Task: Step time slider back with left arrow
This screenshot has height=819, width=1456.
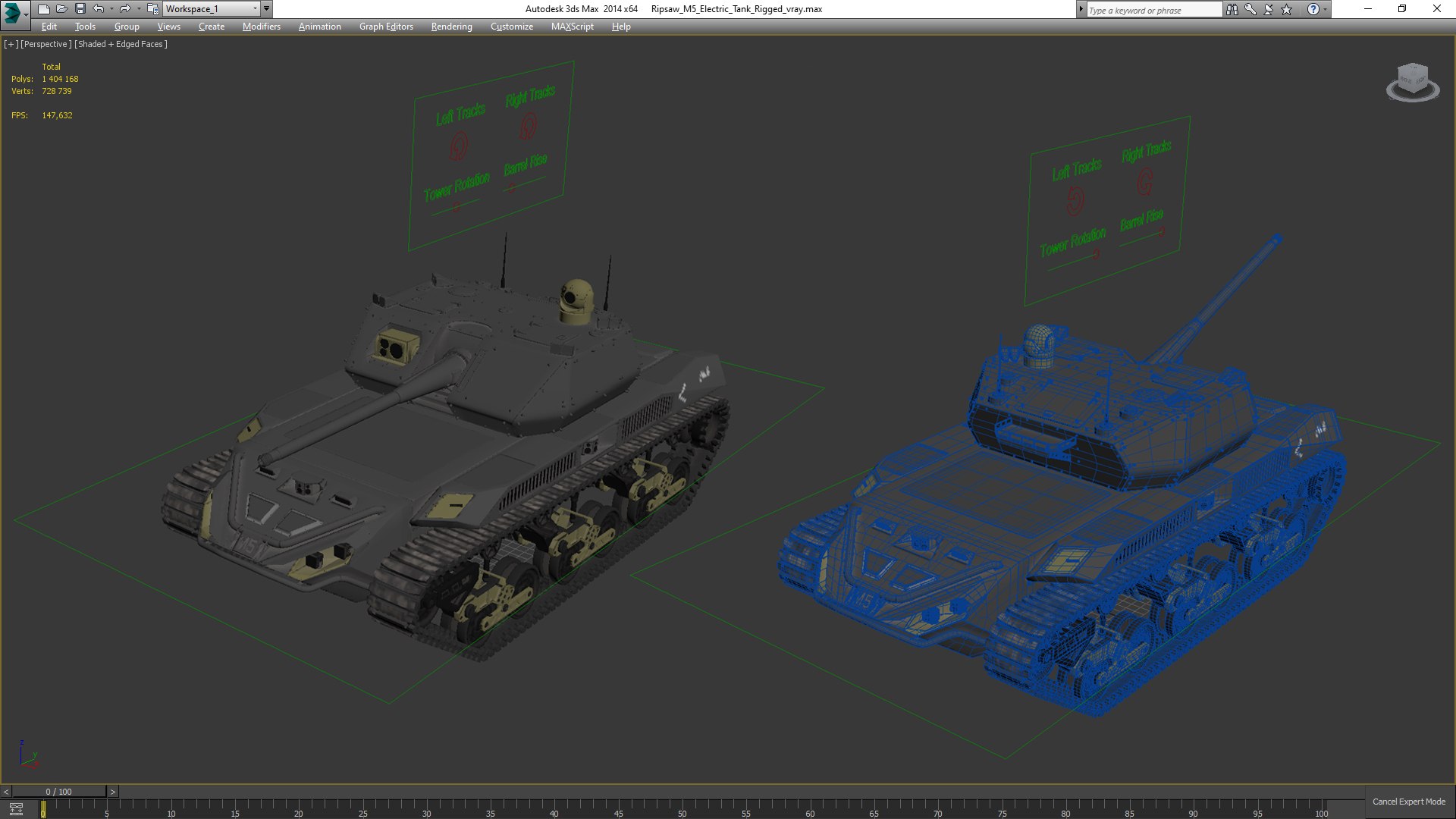Action: click(6, 792)
